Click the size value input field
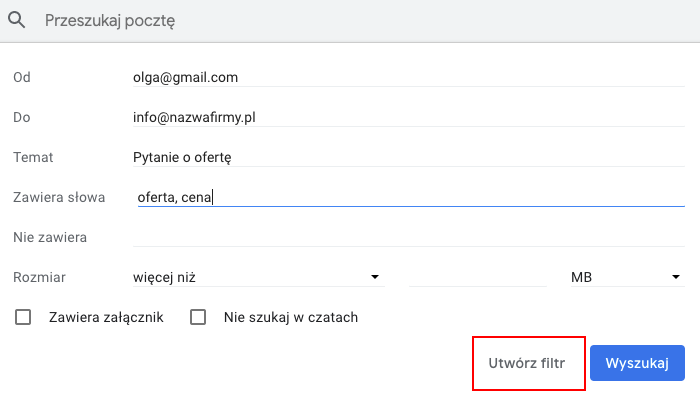Image resolution: width=700 pixels, height=395 pixels. pos(478,277)
